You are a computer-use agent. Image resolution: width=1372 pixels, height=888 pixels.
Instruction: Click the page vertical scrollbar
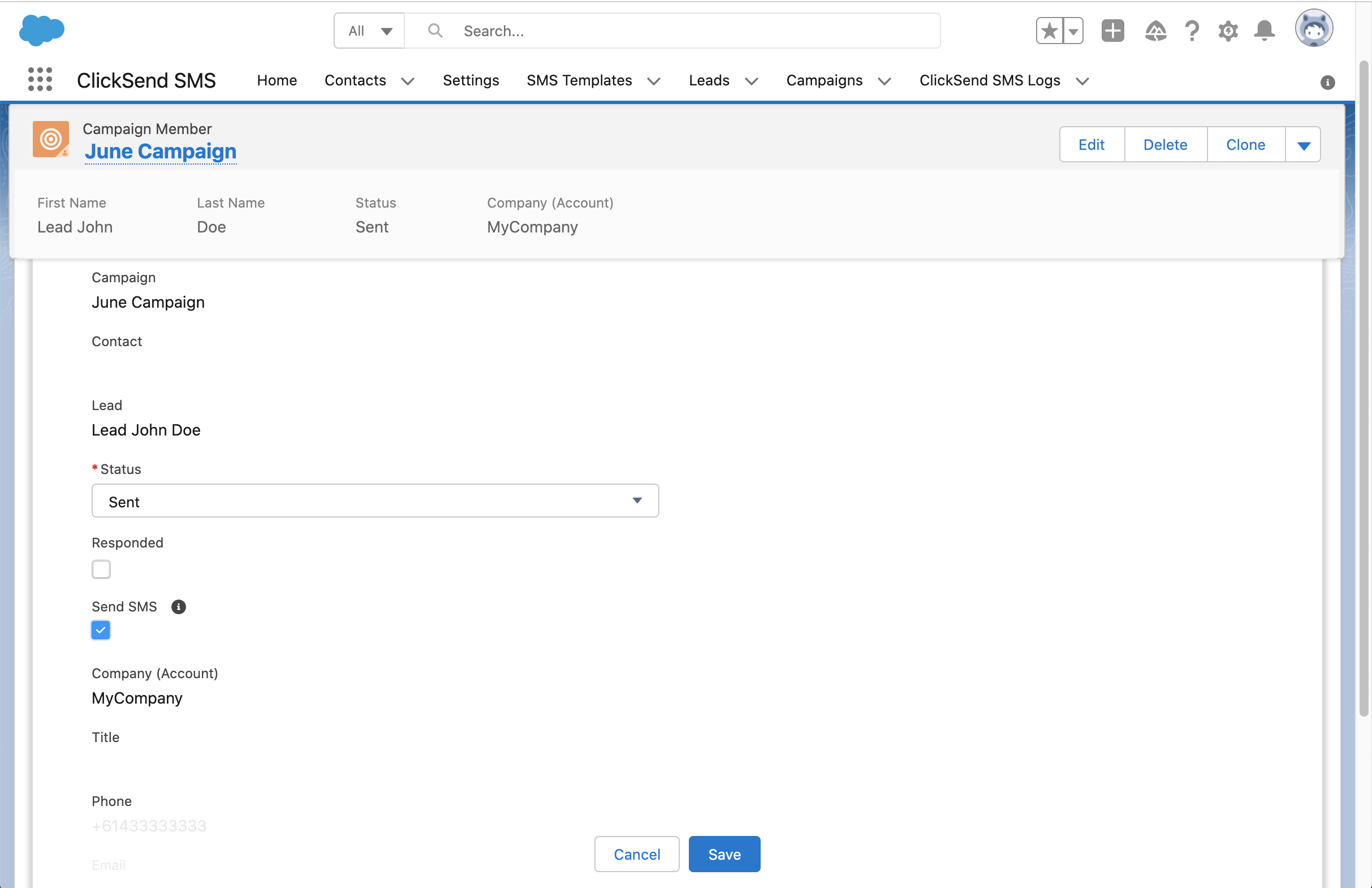(x=1364, y=387)
